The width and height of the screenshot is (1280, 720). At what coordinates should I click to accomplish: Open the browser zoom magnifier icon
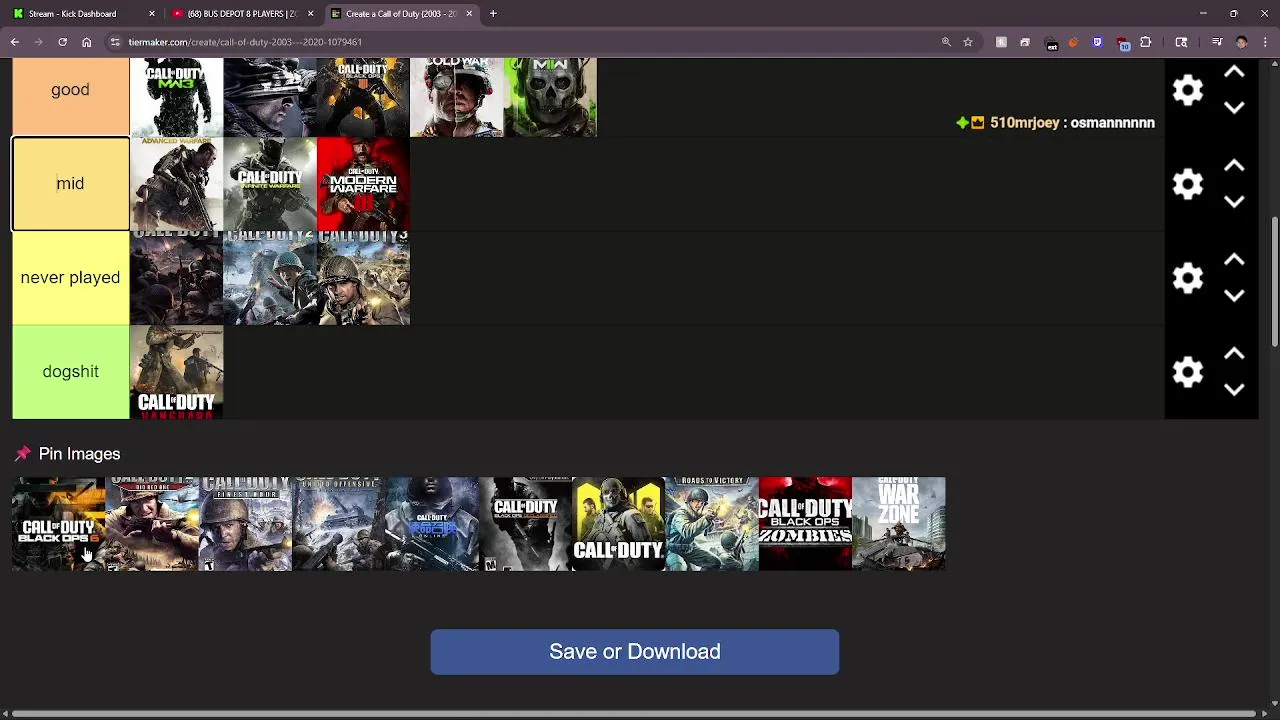click(x=946, y=42)
